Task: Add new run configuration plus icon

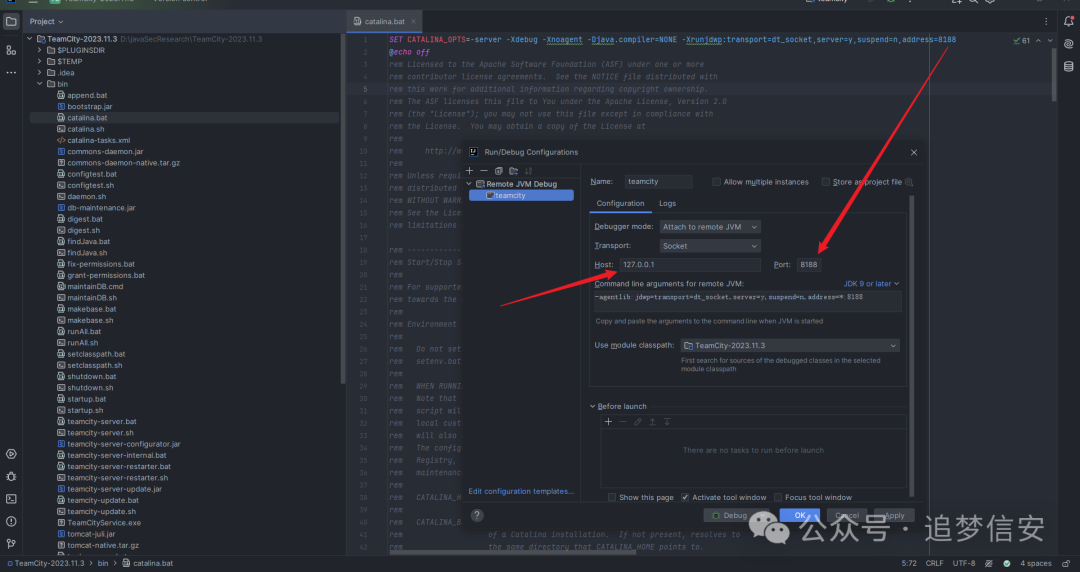Action: point(470,171)
